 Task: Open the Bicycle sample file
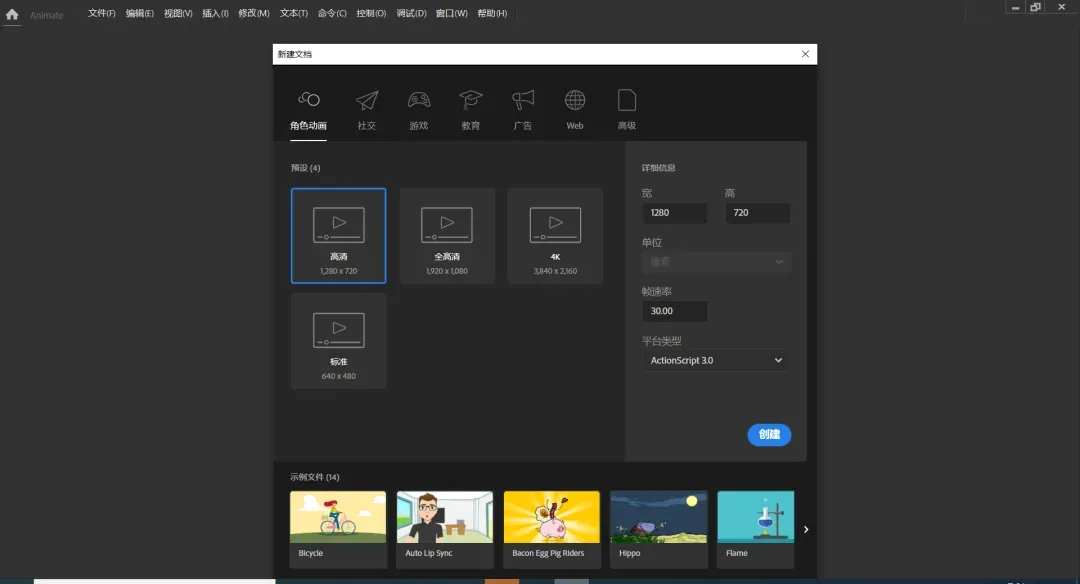[338, 530]
